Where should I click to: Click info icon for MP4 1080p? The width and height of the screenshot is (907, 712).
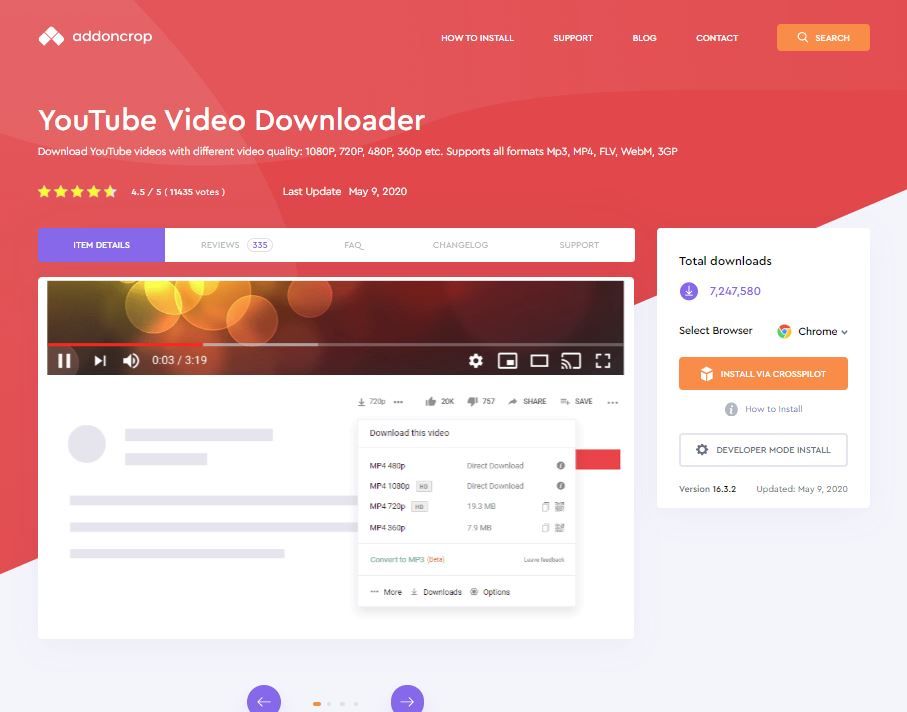click(x=561, y=486)
